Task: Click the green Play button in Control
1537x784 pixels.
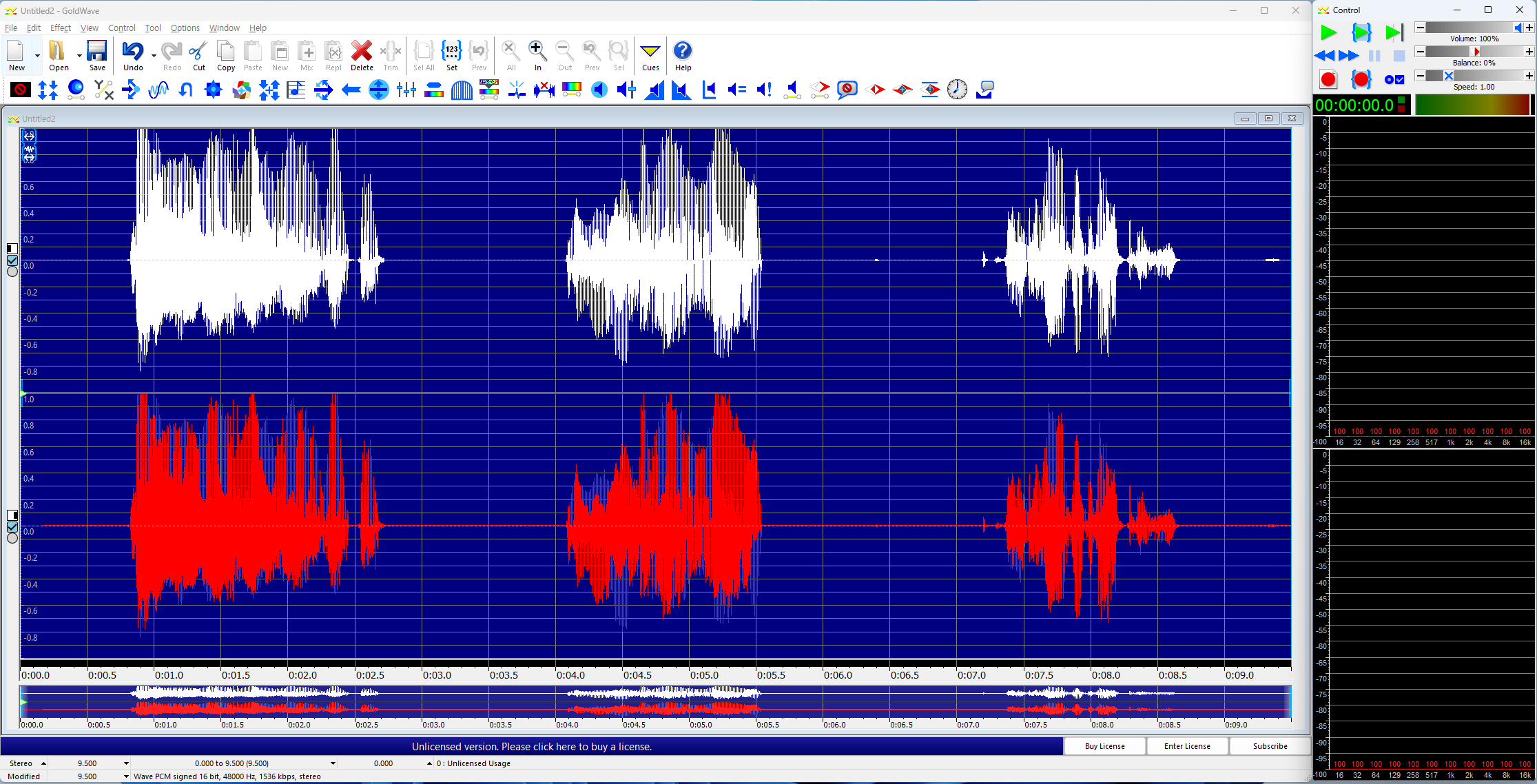Action: 1328,32
